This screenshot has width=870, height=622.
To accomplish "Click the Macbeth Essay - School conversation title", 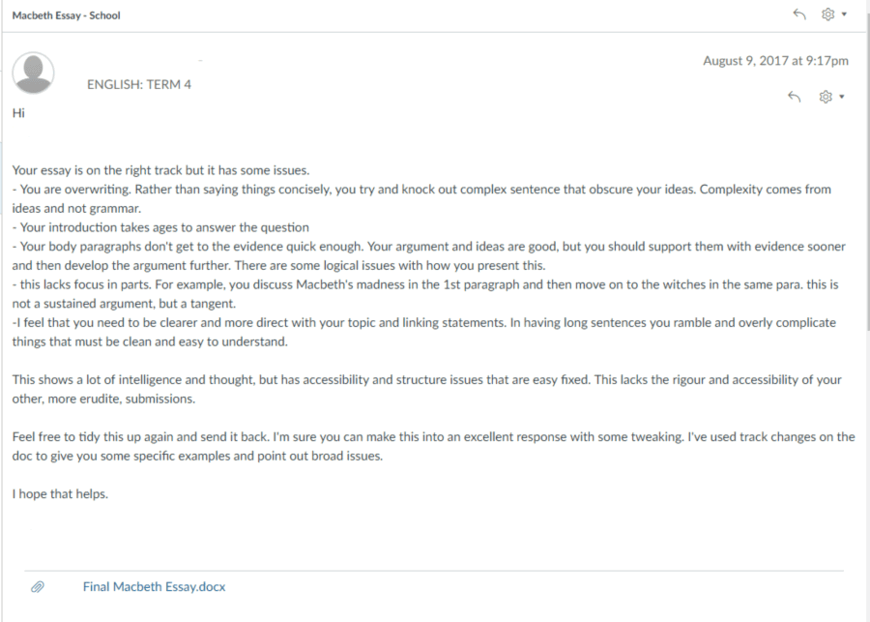I will click(x=66, y=16).
